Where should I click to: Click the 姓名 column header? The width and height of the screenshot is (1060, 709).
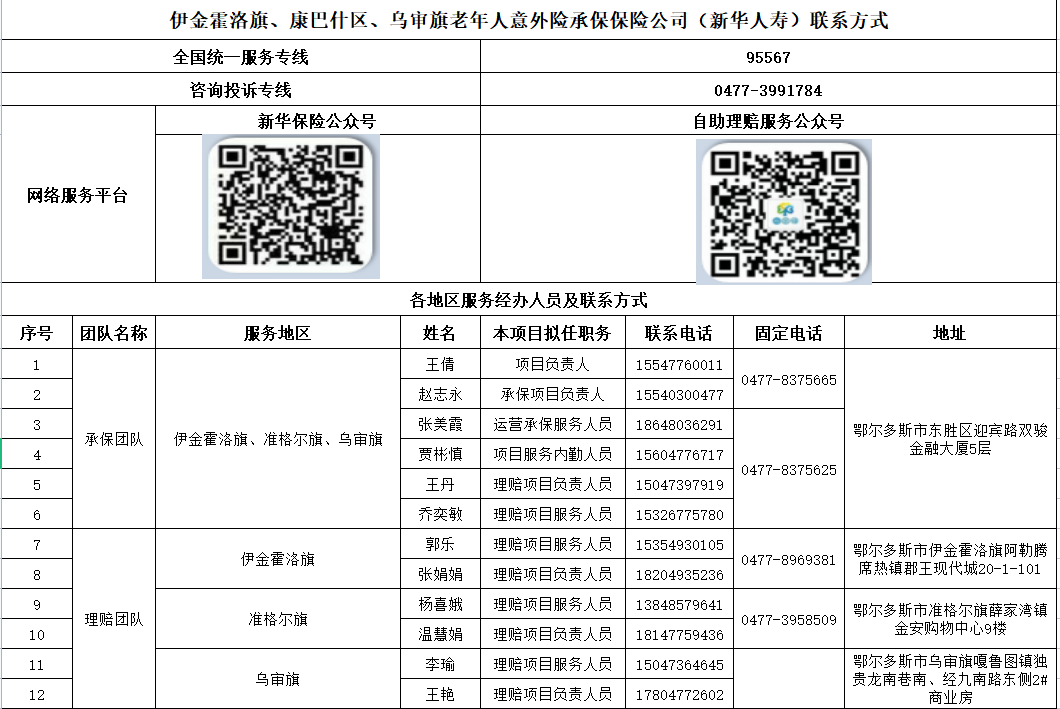point(440,333)
